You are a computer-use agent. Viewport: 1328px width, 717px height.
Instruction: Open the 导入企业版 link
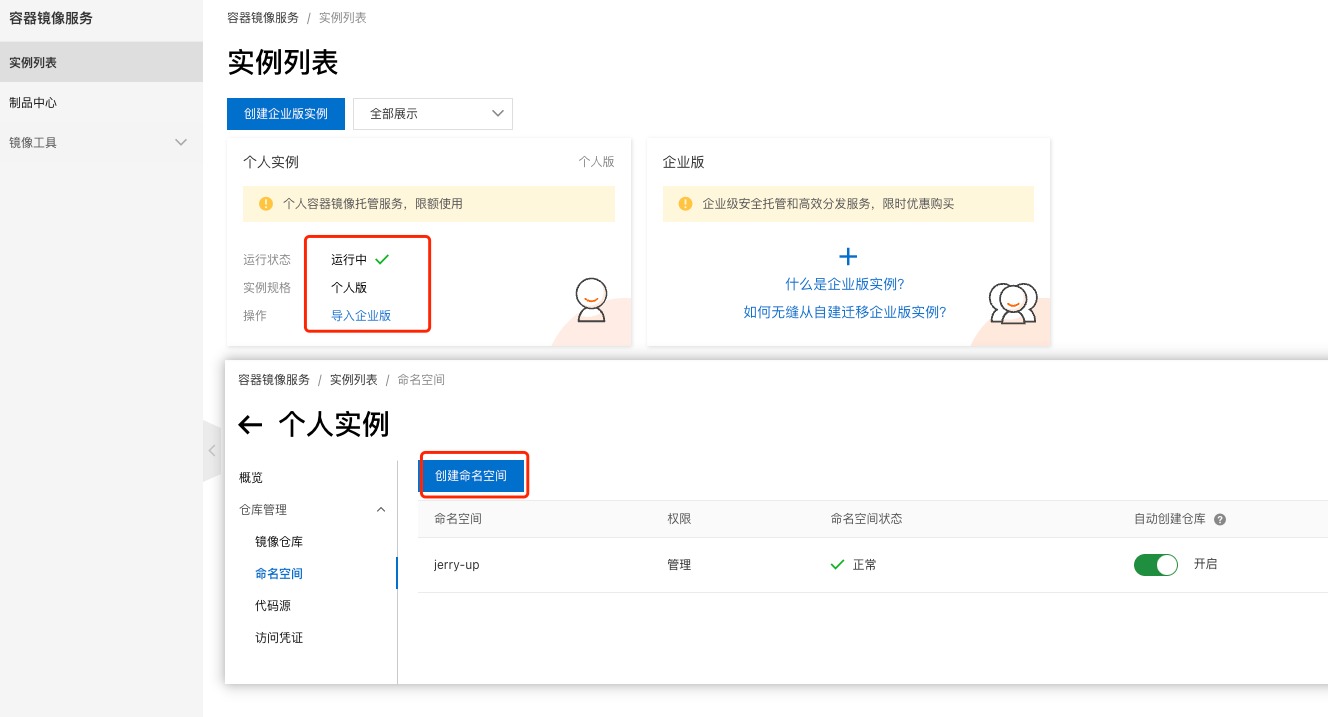click(361, 315)
